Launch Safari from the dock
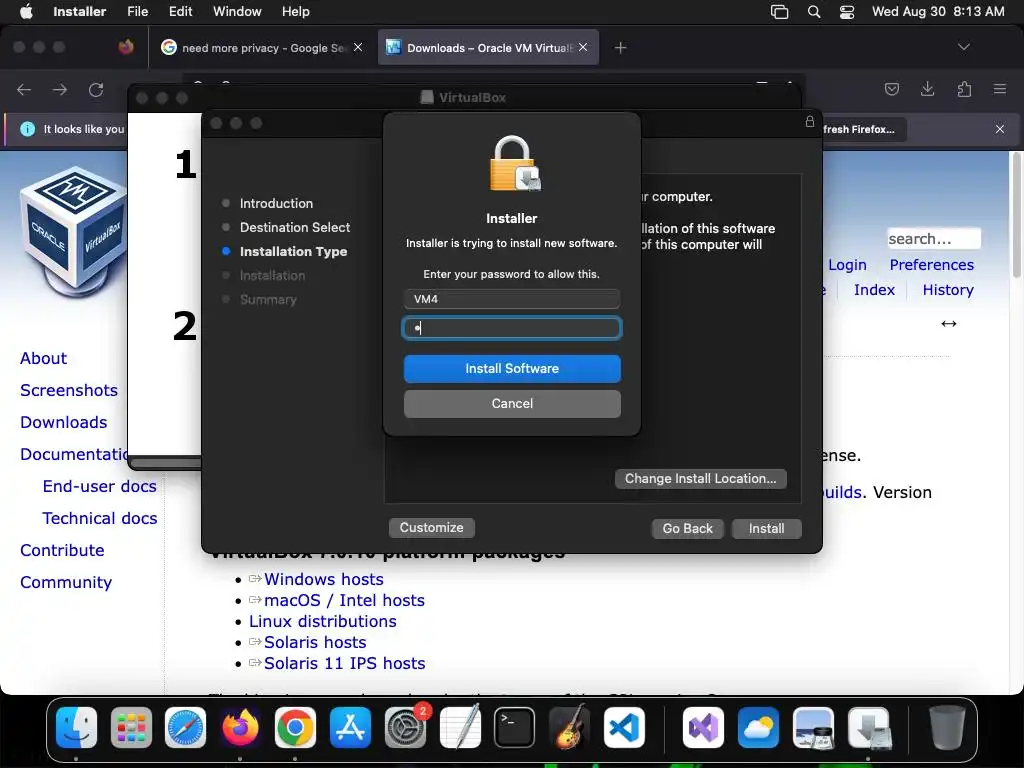 coord(185,728)
